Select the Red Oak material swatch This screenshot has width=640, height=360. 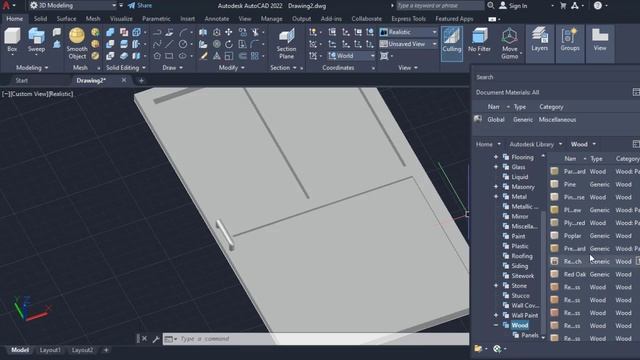(554, 274)
